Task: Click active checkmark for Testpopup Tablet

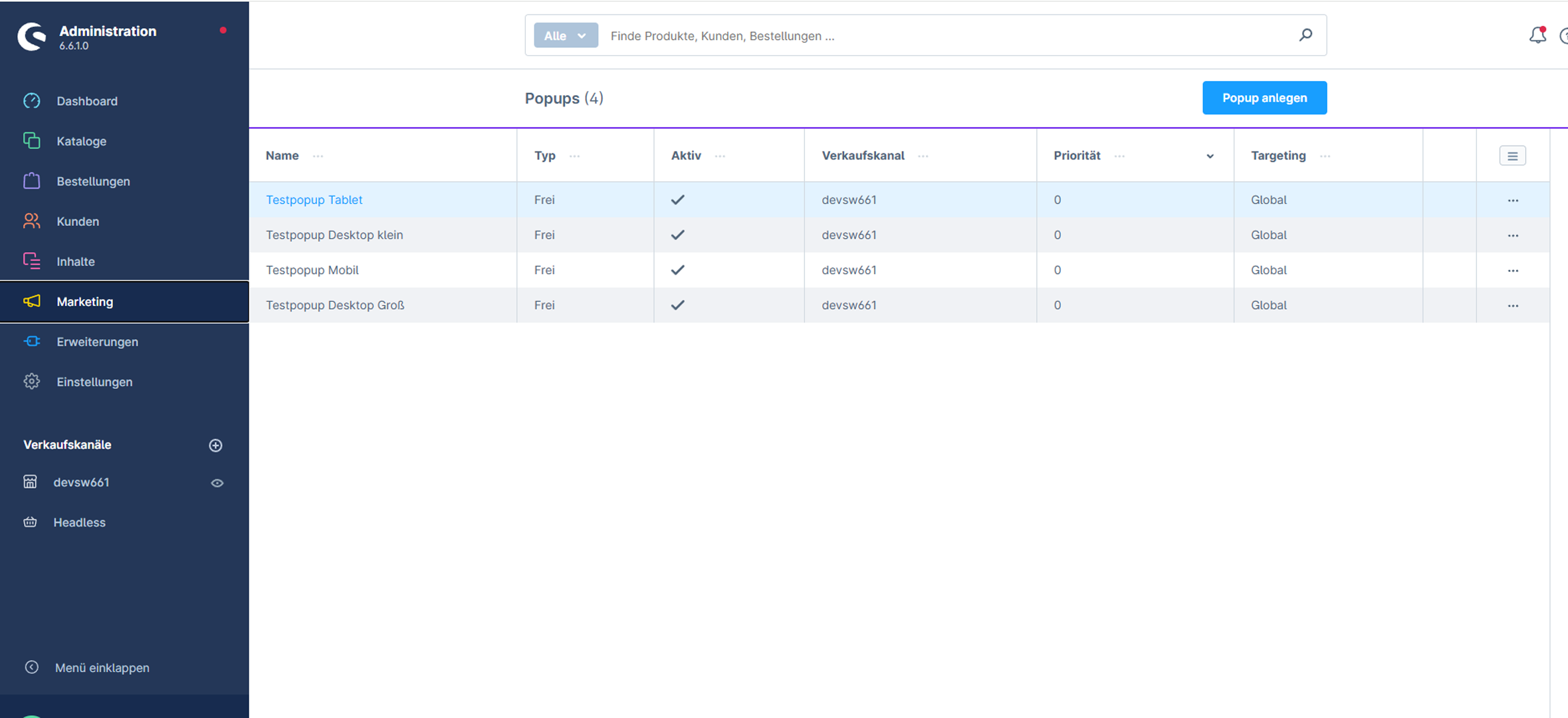Action: pyautogui.click(x=677, y=199)
